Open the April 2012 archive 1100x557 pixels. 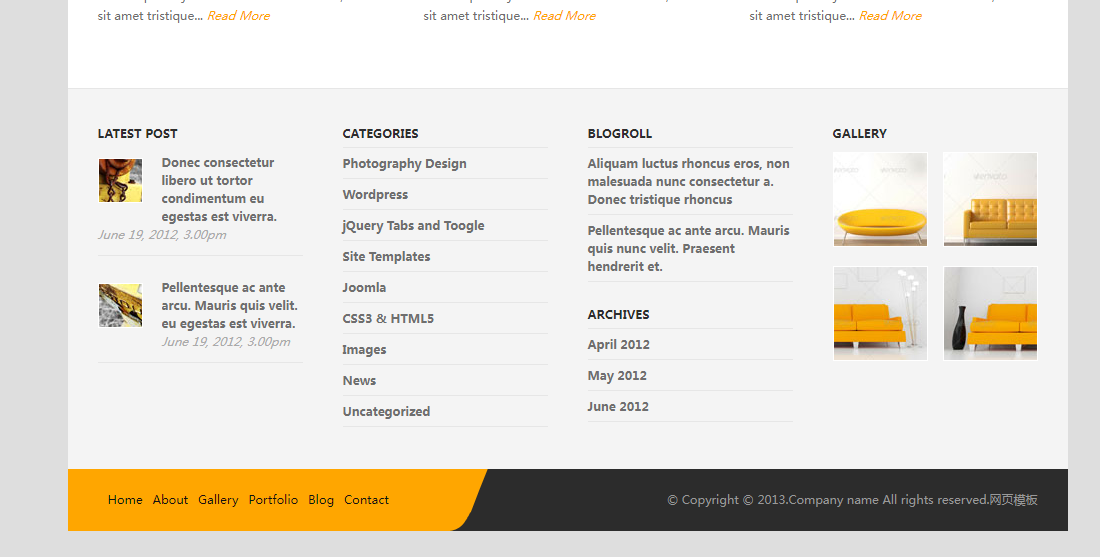point(618,345)
